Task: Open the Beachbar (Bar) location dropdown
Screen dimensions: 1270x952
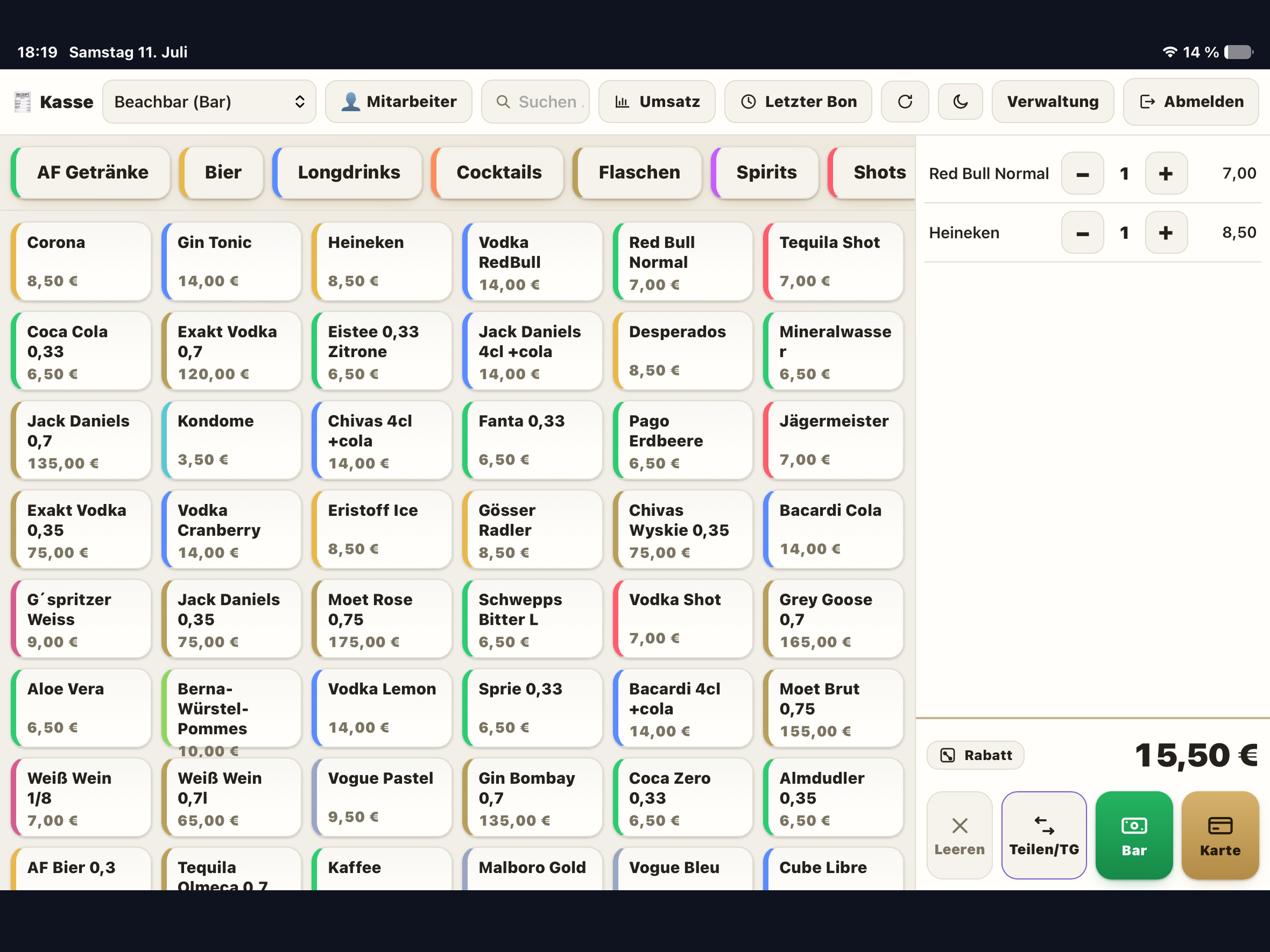Action: pyautogui.click(x=209, y=102)
